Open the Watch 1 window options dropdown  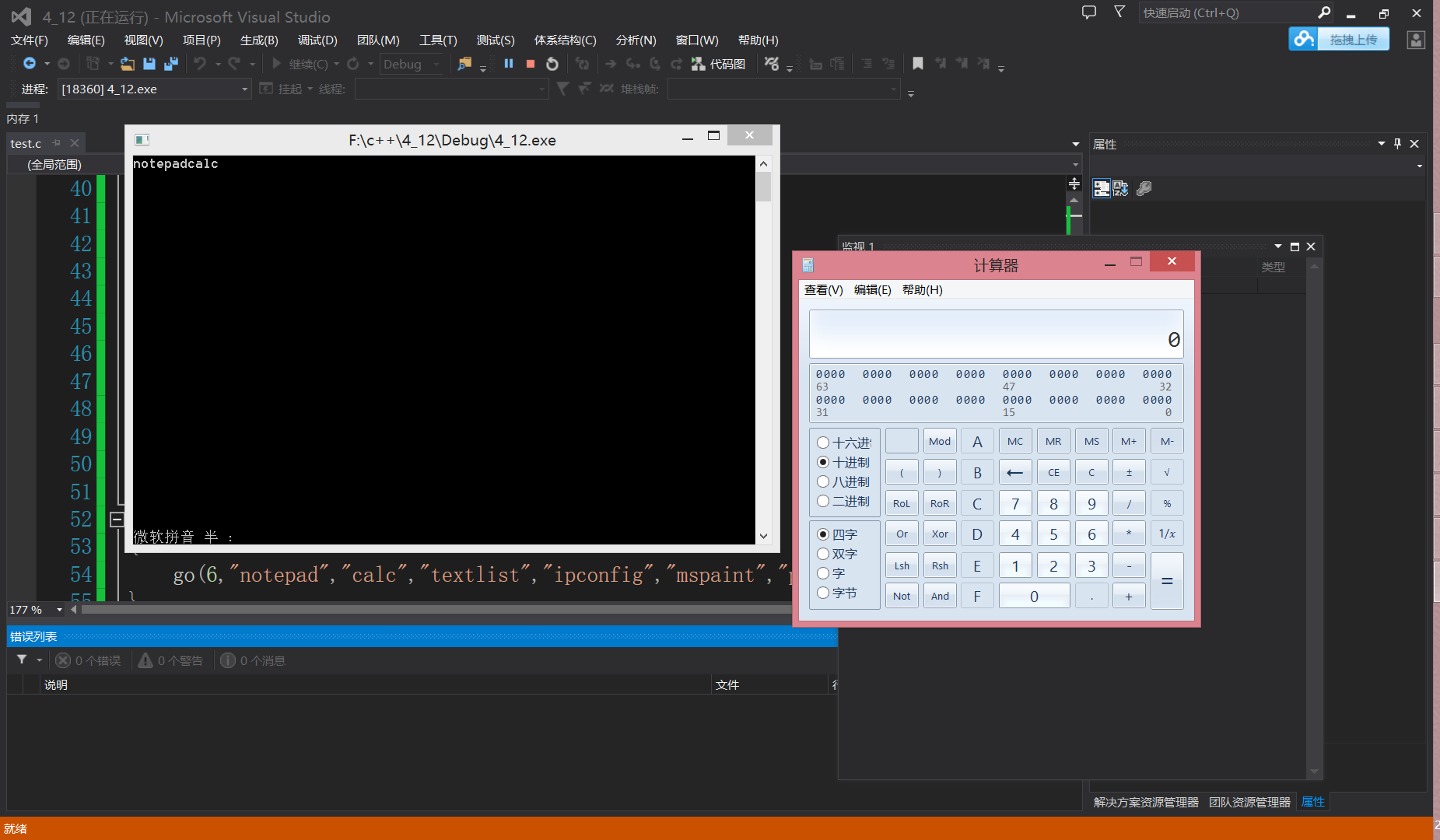1278,247
